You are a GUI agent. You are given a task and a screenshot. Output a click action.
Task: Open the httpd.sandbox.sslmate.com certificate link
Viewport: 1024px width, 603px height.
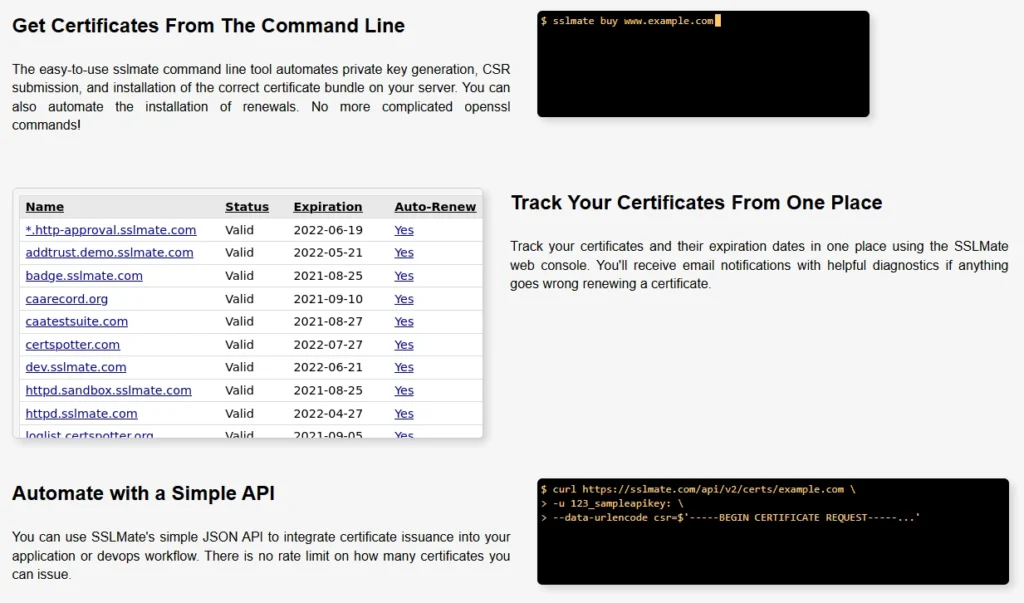click(108, 390)
